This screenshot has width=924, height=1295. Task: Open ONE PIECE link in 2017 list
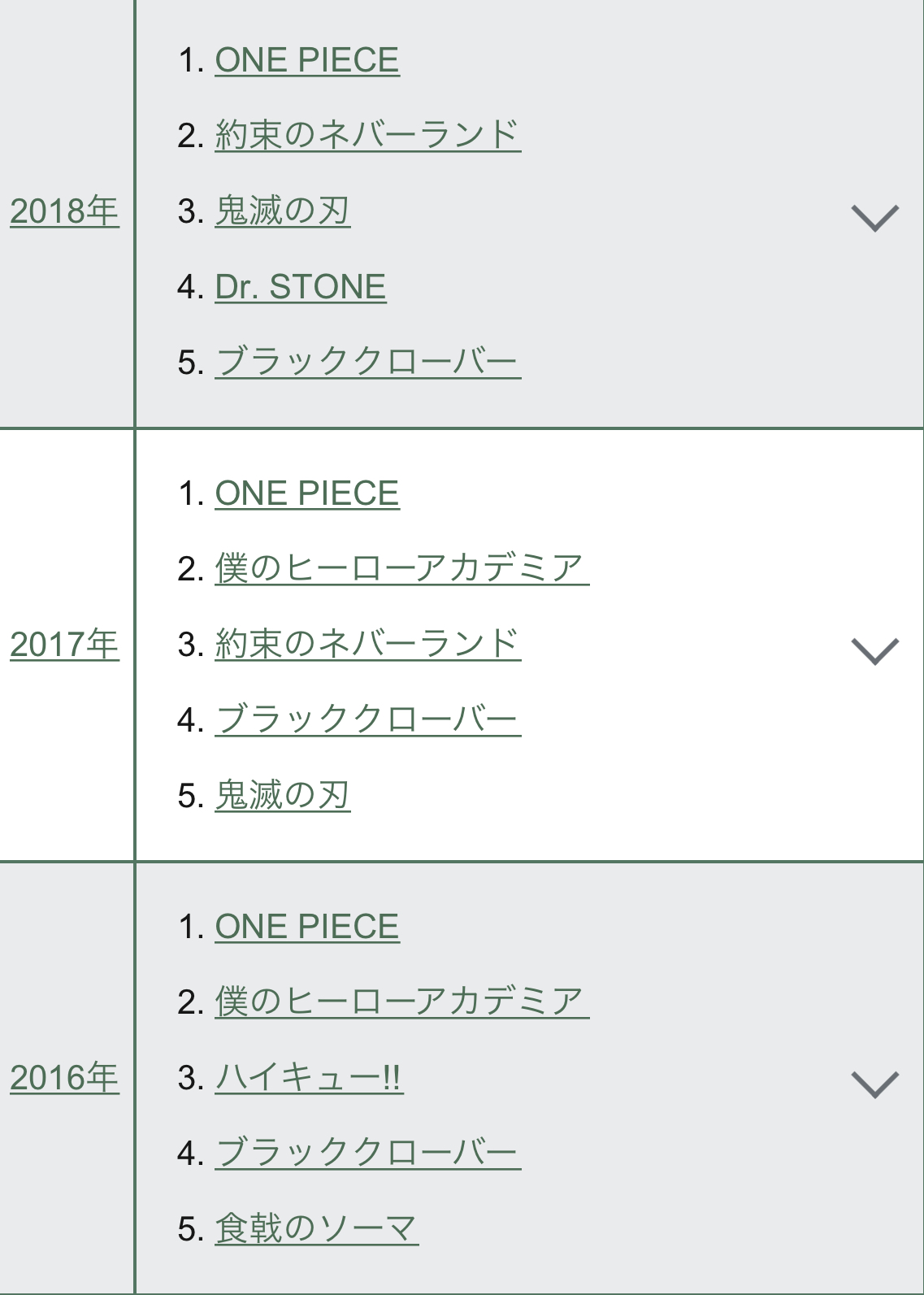pyautogui.click(x=307, y=493)
